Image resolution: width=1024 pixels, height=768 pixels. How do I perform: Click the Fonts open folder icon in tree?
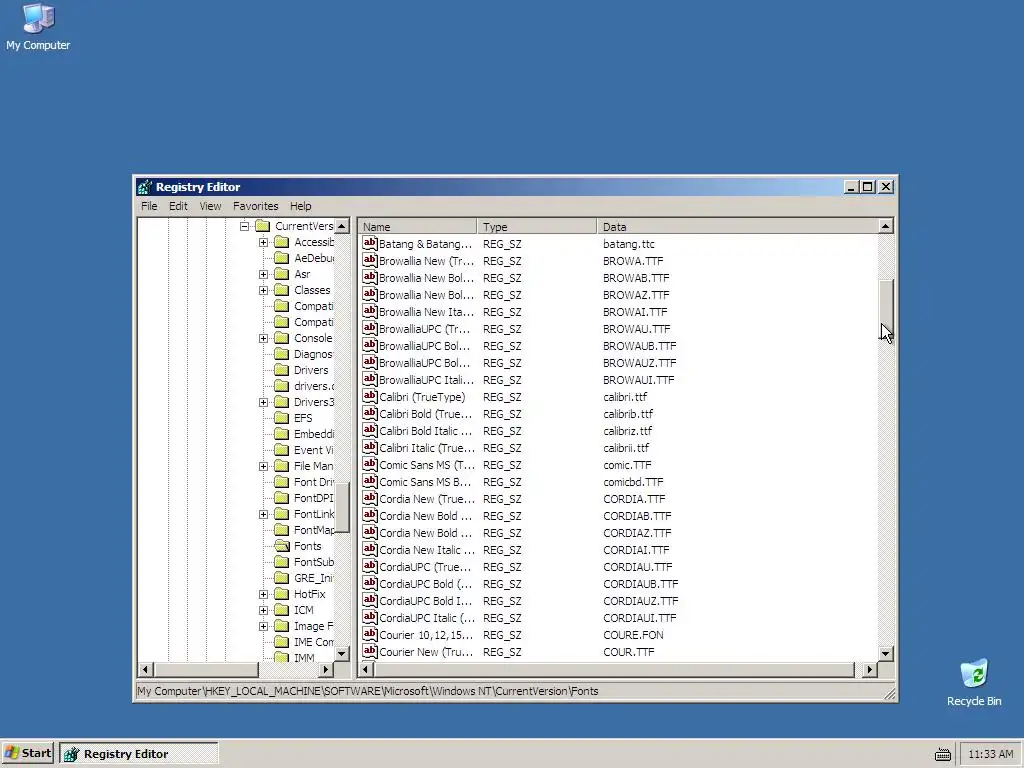click(281, 545)
